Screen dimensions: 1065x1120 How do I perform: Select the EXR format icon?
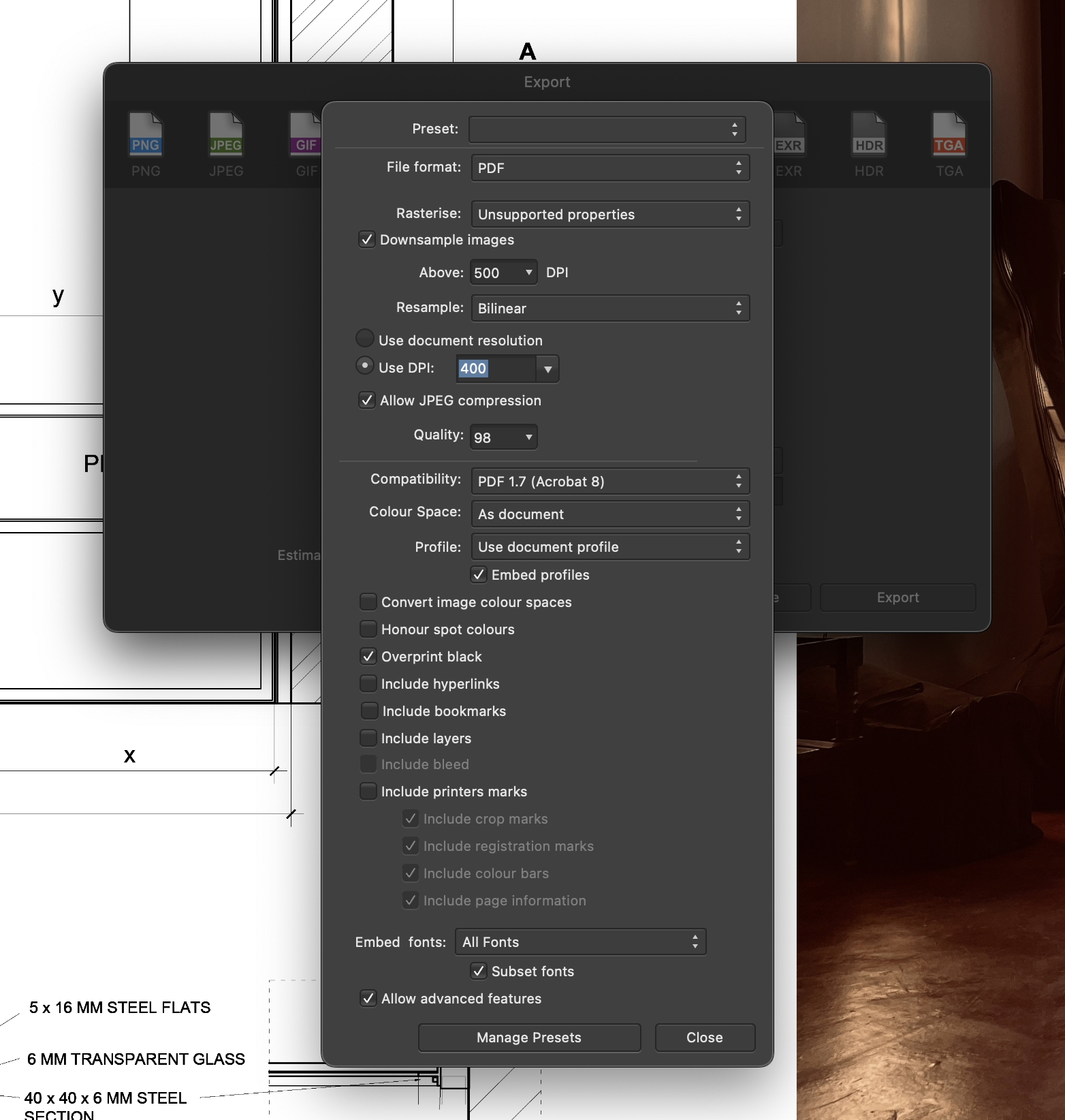[x=789, y=134]
